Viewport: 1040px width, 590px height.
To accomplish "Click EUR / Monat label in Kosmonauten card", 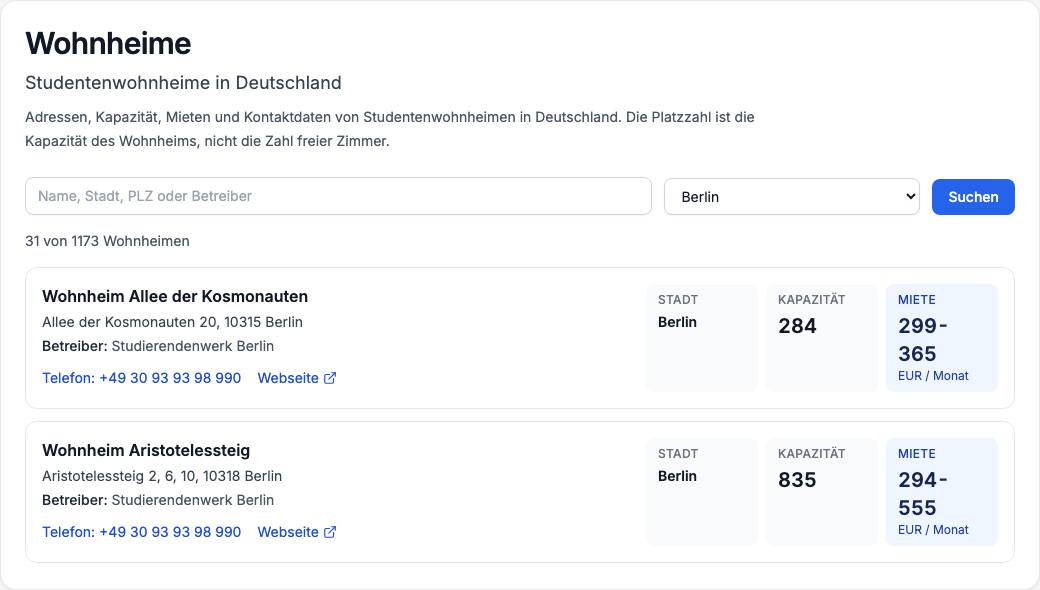I will tap(933, 376).
